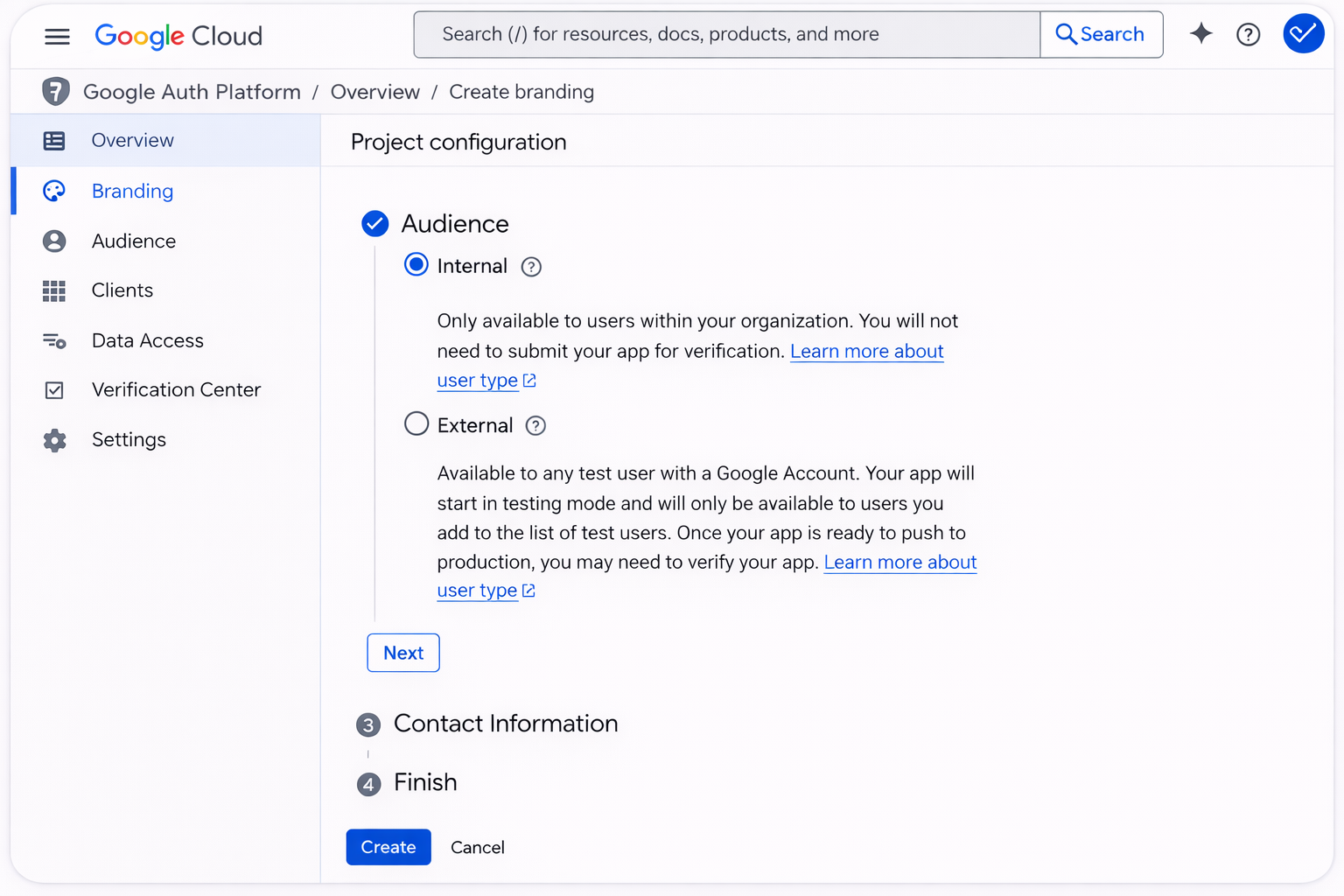The width and height of the screenshot is (1344, 896).
Task: Open the account avatar in top right
Action: pos(1303,34)
